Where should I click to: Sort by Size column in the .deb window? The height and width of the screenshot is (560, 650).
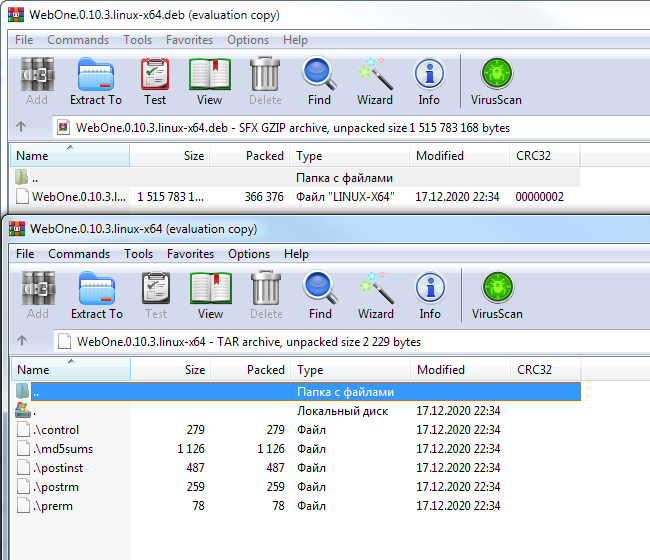170,155
